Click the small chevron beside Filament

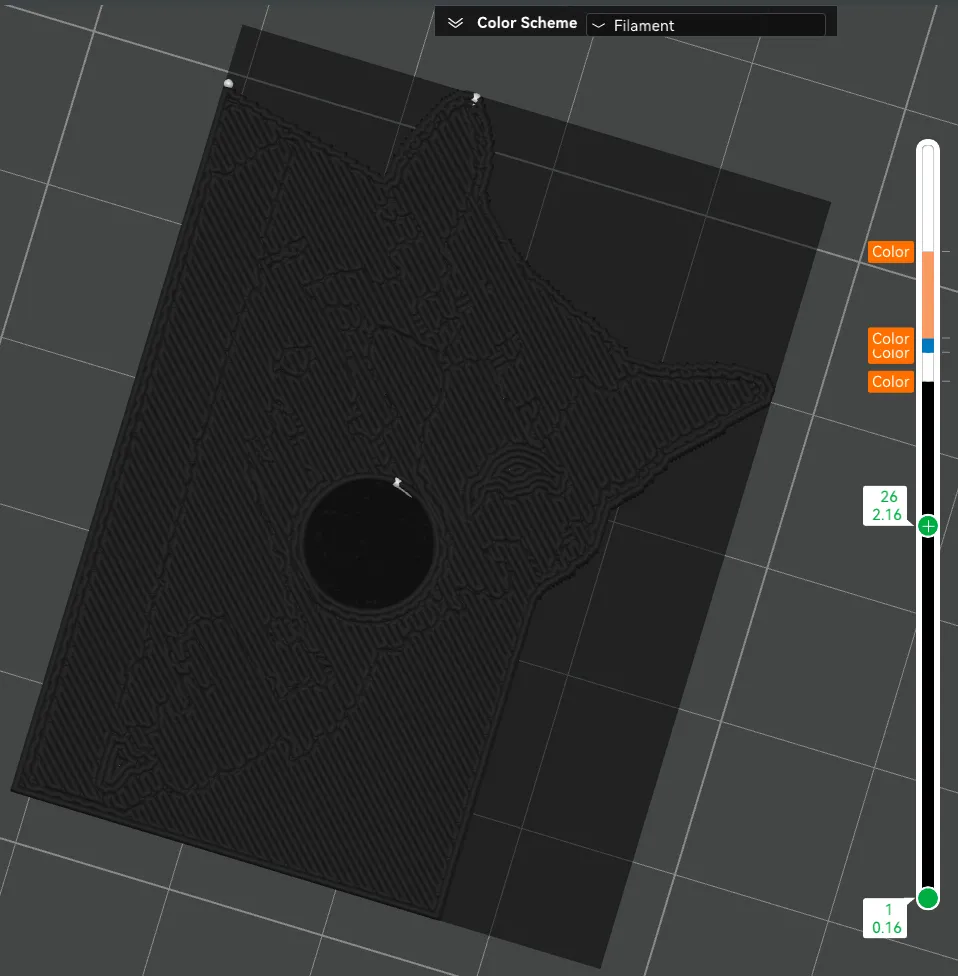598,26
